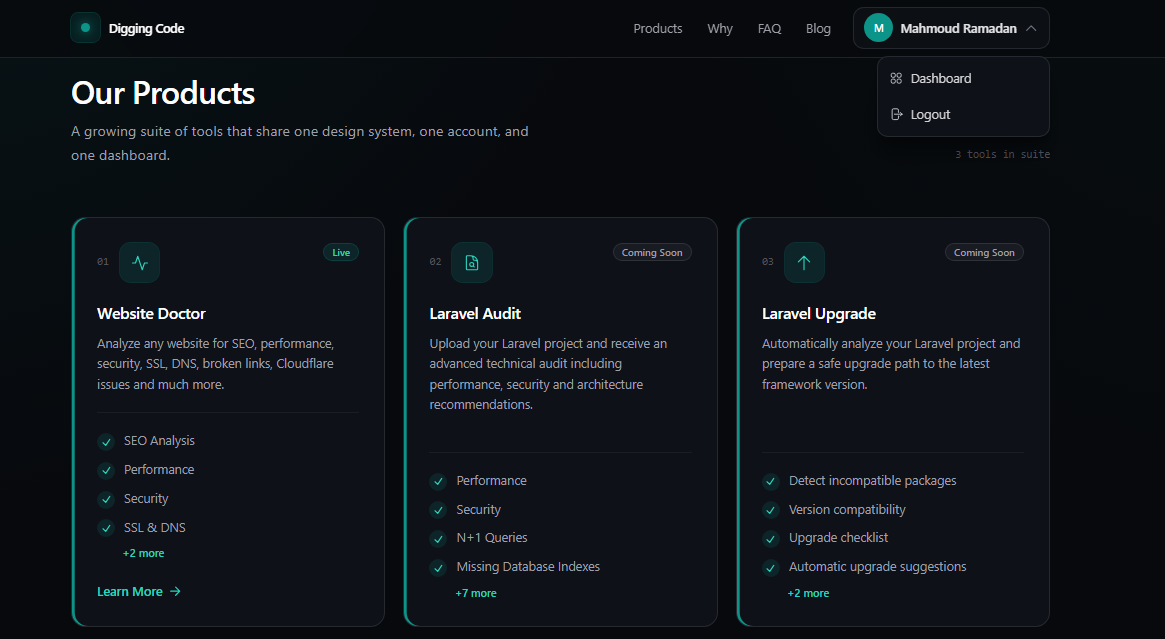This screenshot has height=639, width=1165.
Task: Click the check icon beside SEO Analysis
Action: pyautogui.click(x=106, y=441)
